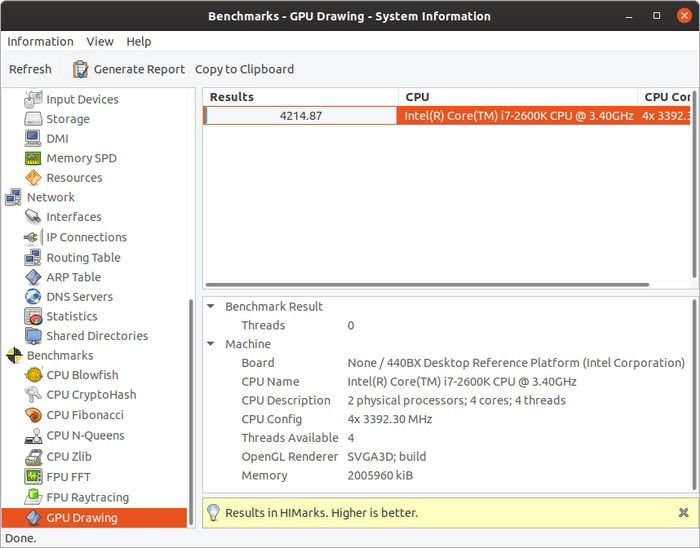Viewport: 700px width, 548px height.
Task: Open the Information menu
Action: coord(40,41)
